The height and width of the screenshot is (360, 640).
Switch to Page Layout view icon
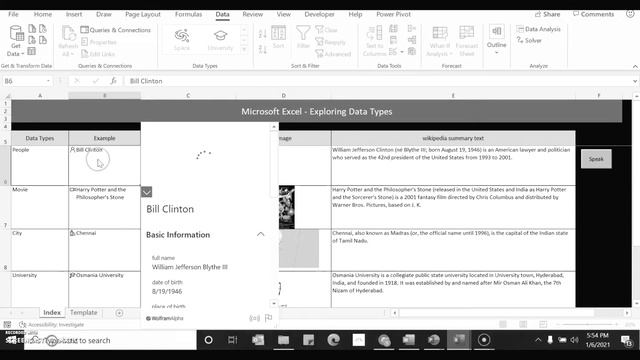click(523, 324)
